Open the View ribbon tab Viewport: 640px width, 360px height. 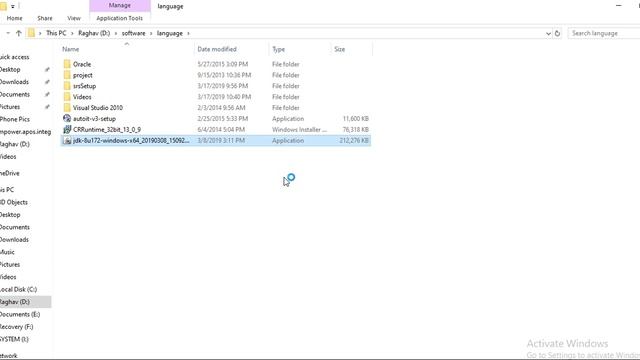pyautogui.click(x=74, y=18)
